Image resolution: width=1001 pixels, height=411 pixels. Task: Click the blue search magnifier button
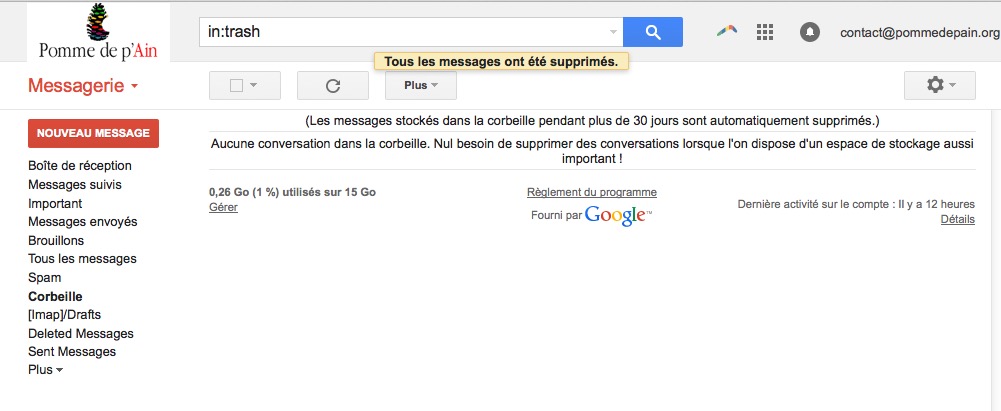point(652,32)
